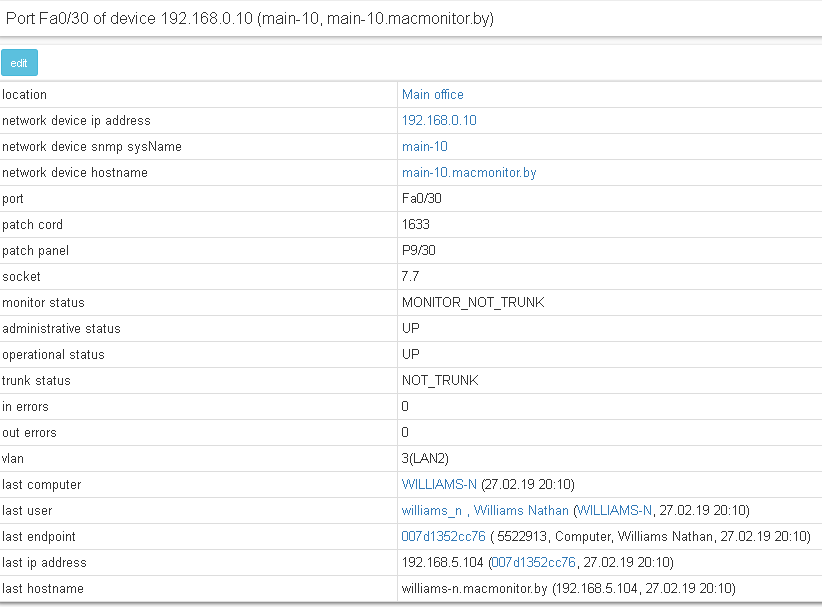Open device IP address link 192.168.0.10
The image size is (822, 607).
[x=439, y=121]
